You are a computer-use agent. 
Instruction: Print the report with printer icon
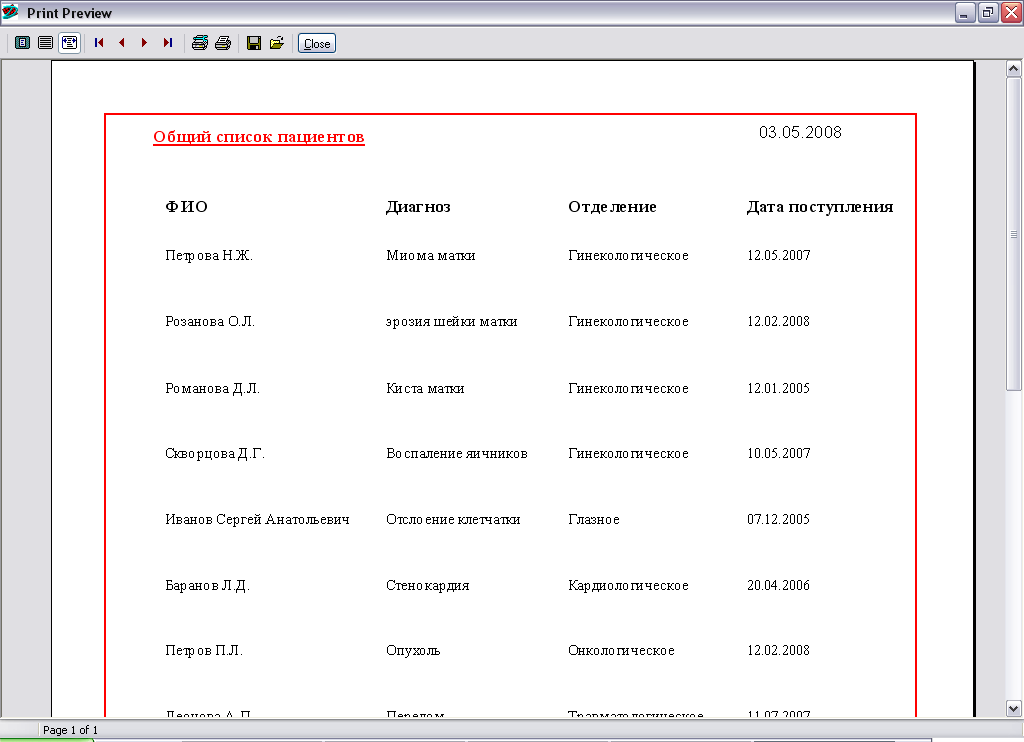pyautogui.click(x=223, y=43)
